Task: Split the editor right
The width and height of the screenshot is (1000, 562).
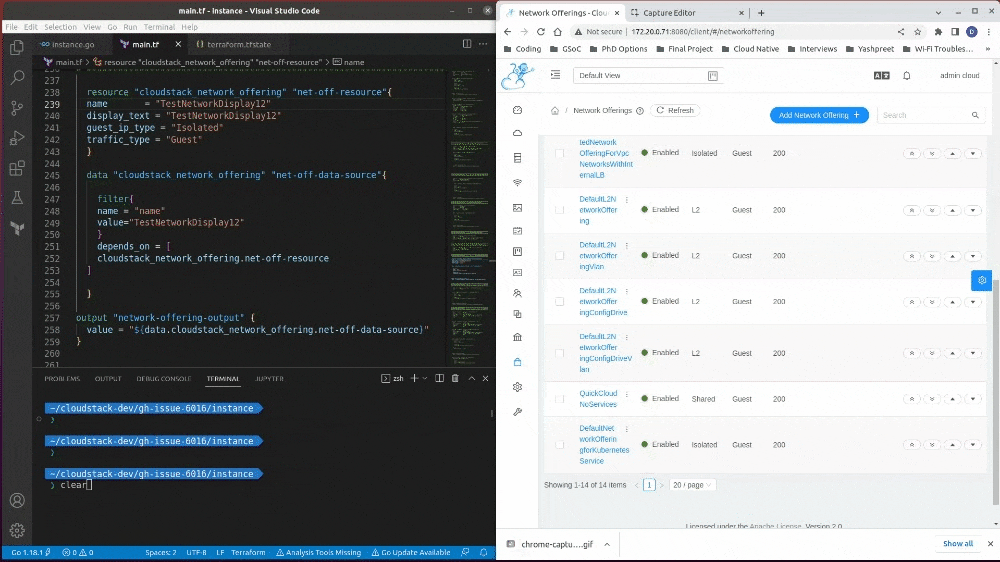Action: [467, 44]
